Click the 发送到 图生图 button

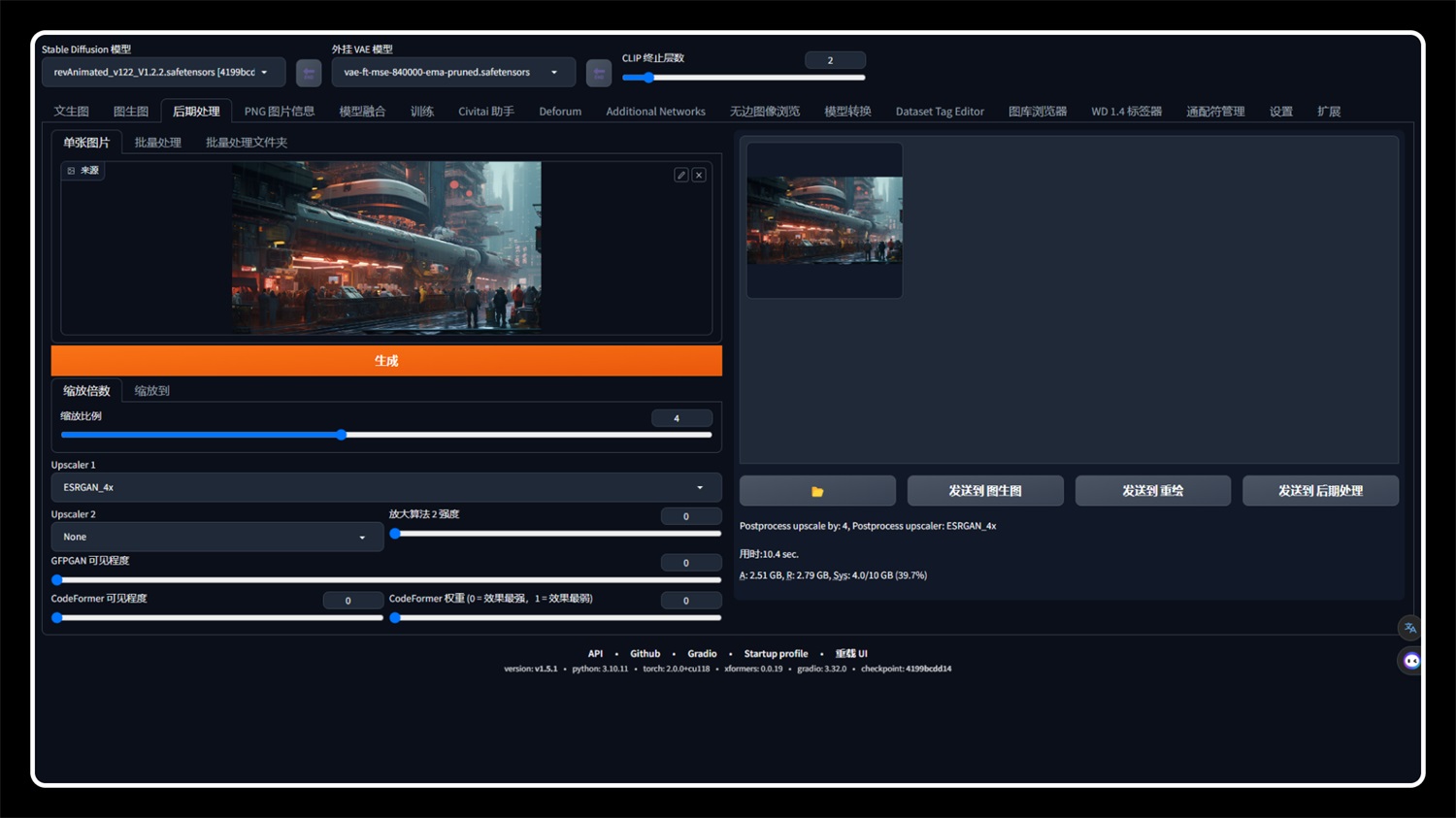point(985,491)
